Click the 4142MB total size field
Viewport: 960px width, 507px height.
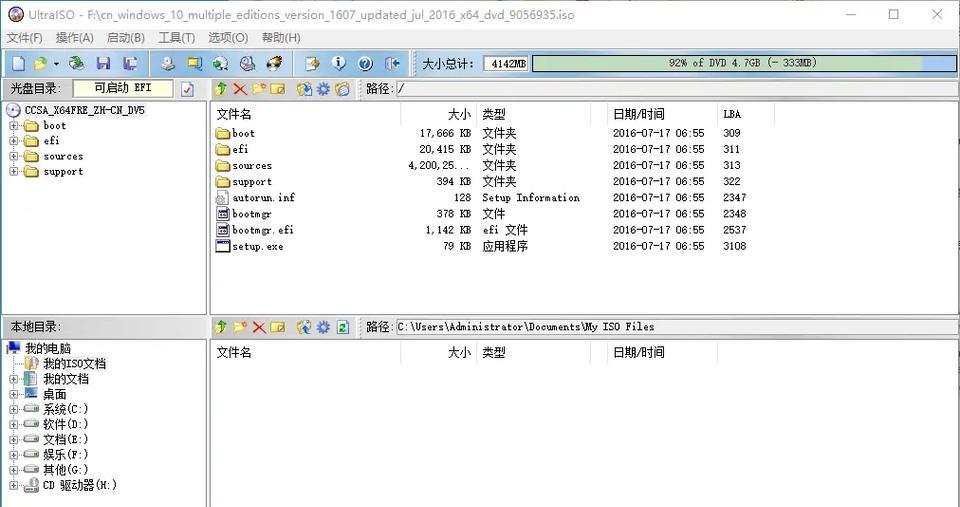pos(506,63)
